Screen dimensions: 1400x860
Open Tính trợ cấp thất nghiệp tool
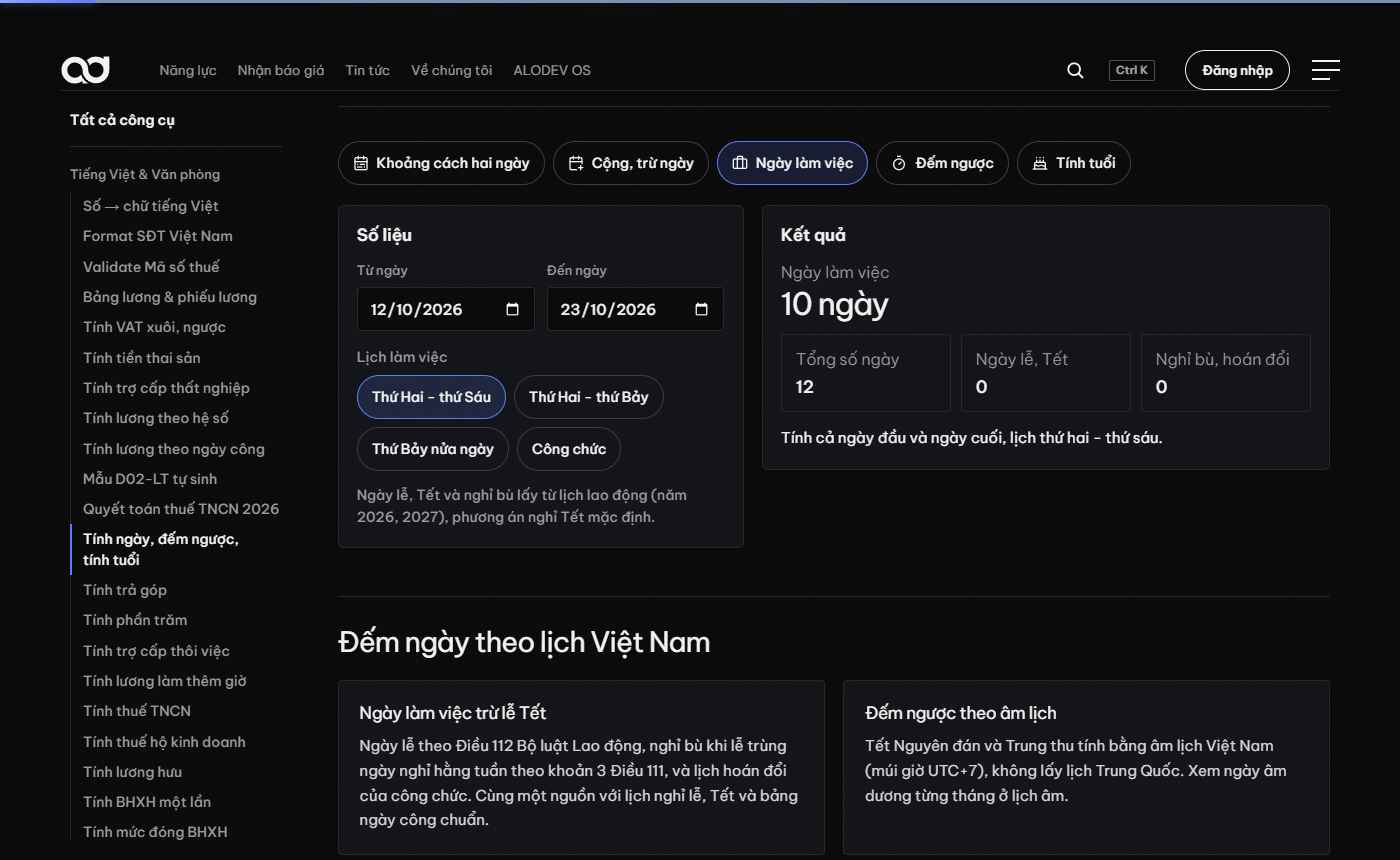point(166,388)
